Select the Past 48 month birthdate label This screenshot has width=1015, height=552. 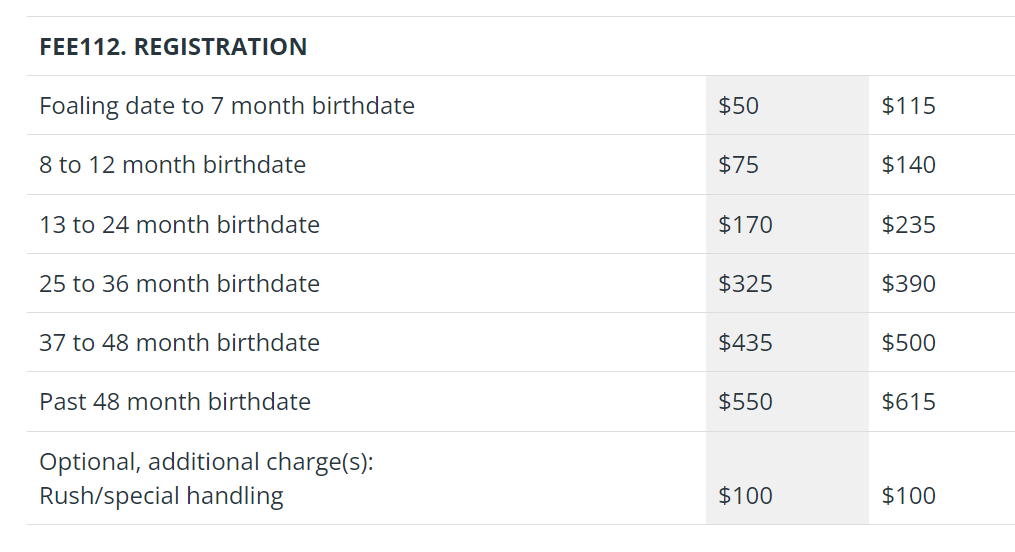pos(175,402)
